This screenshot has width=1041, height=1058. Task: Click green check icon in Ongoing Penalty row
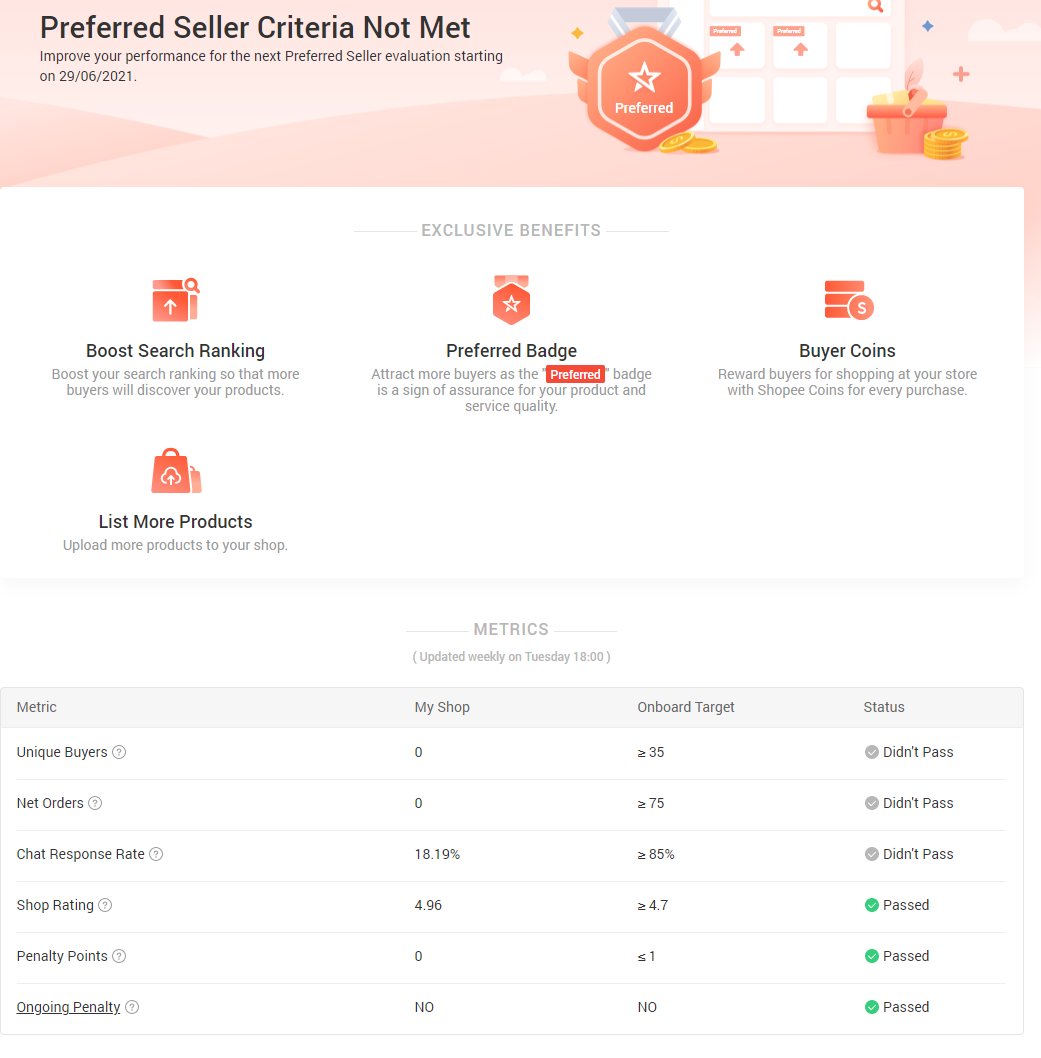[872, 1007]
